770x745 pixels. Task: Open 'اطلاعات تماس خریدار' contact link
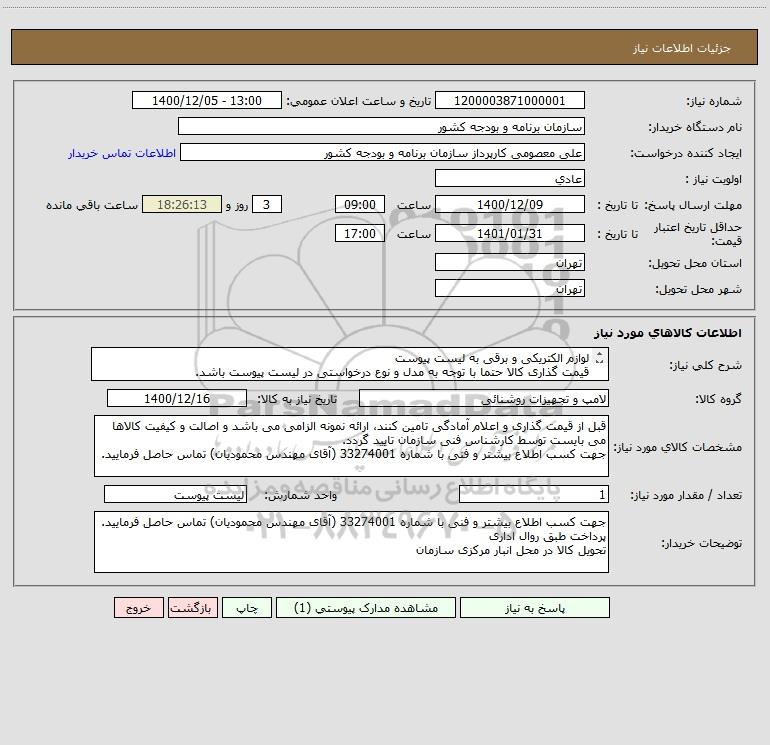pyautogui.click(x=122, y=153)
